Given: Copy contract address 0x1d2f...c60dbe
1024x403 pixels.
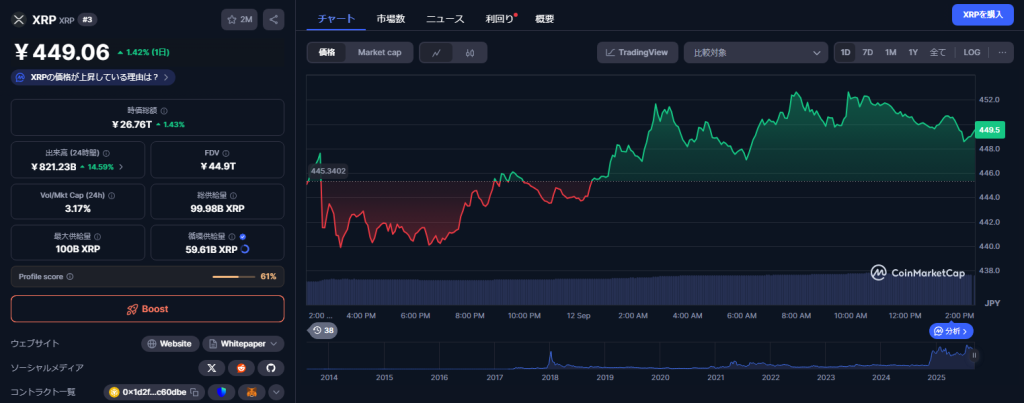Looking at the screenshot, I should [x=194, y=392].
